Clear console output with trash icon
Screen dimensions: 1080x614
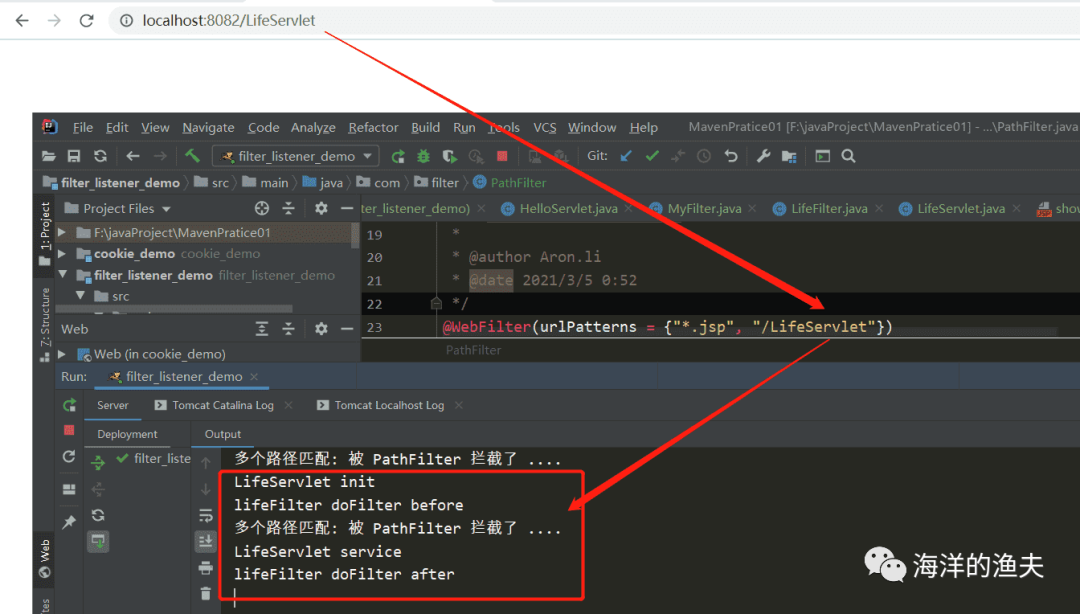point(205,593)
